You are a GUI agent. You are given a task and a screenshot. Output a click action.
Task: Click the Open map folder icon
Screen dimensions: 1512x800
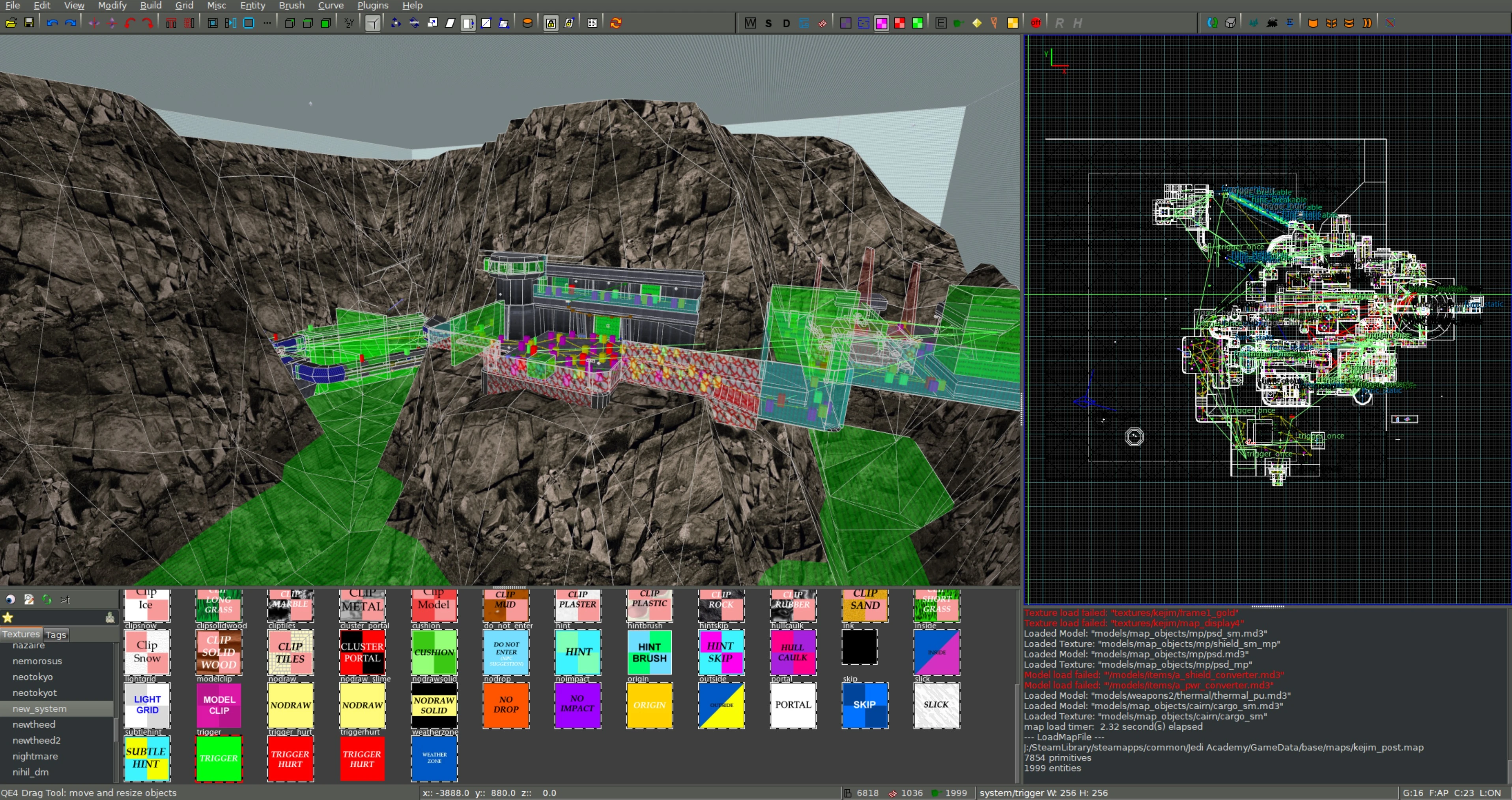coord(11,23)
